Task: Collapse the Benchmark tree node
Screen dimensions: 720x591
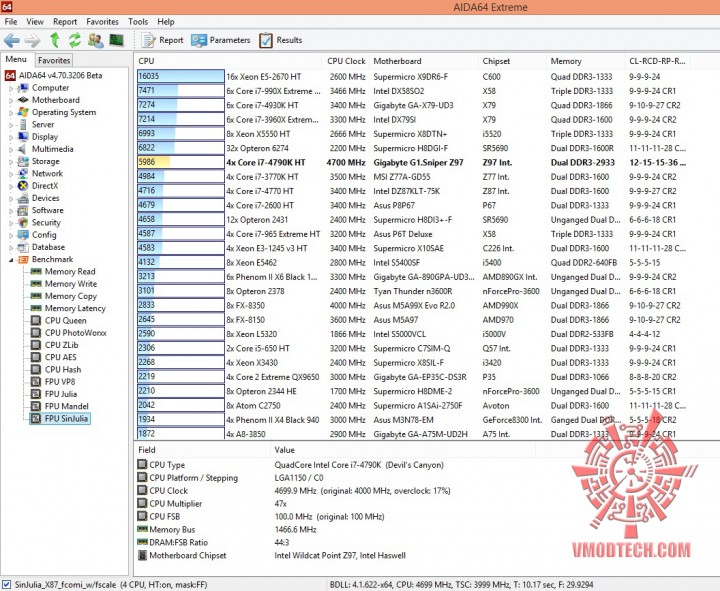Action: (11, 260)
